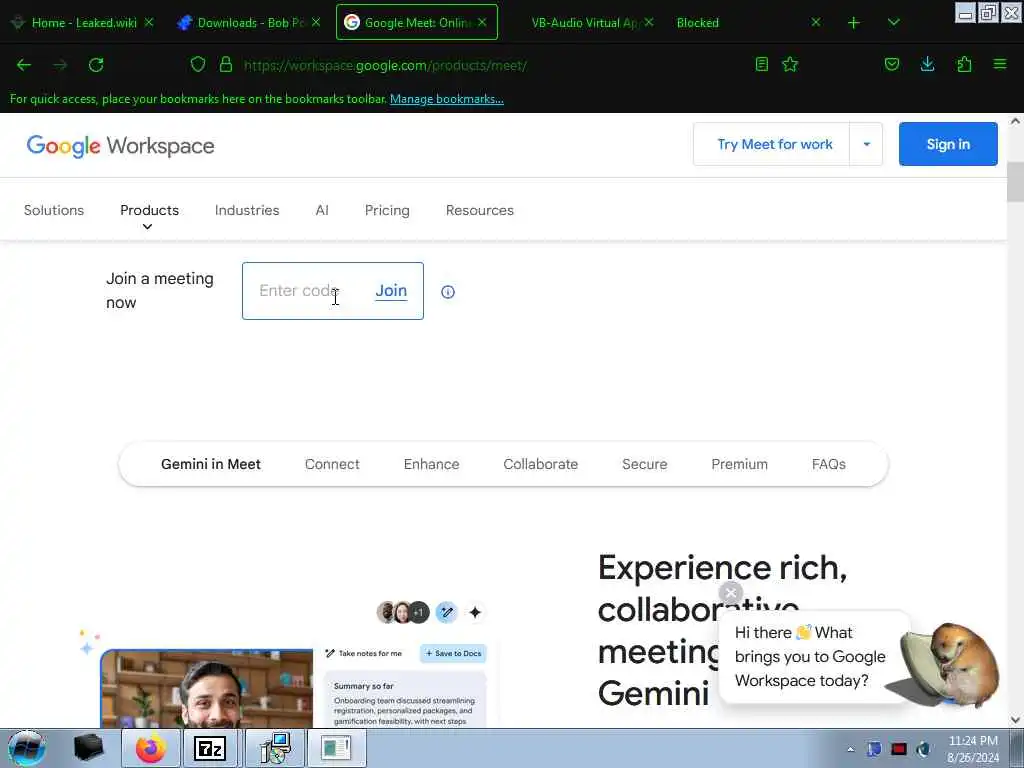Click the participant avatars in meeting preview
The height and width of the screenshot is (768, 1024).
[x=403, y=613]
